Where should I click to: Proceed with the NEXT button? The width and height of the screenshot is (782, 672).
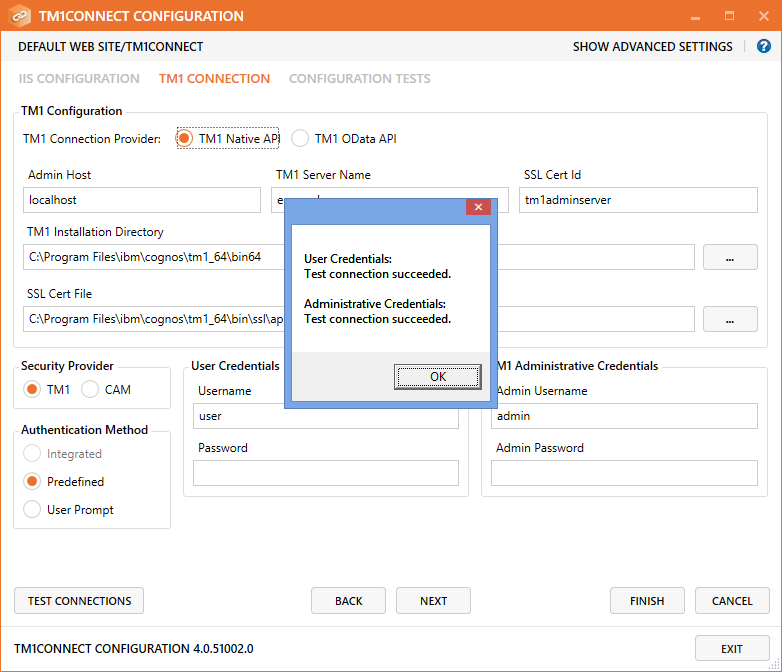[x=433, y=601]
